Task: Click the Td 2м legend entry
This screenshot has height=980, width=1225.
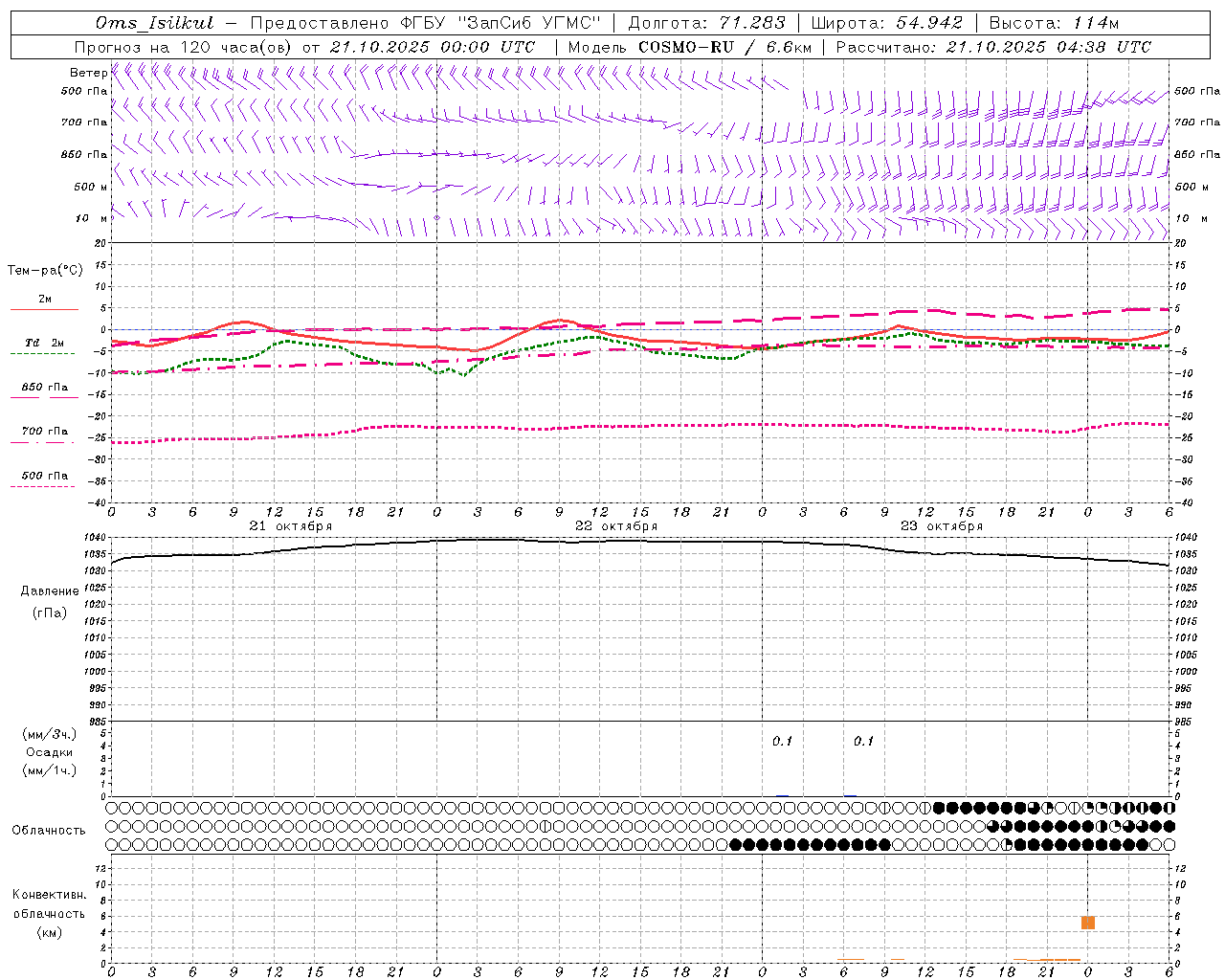Action: pos(44,343)
